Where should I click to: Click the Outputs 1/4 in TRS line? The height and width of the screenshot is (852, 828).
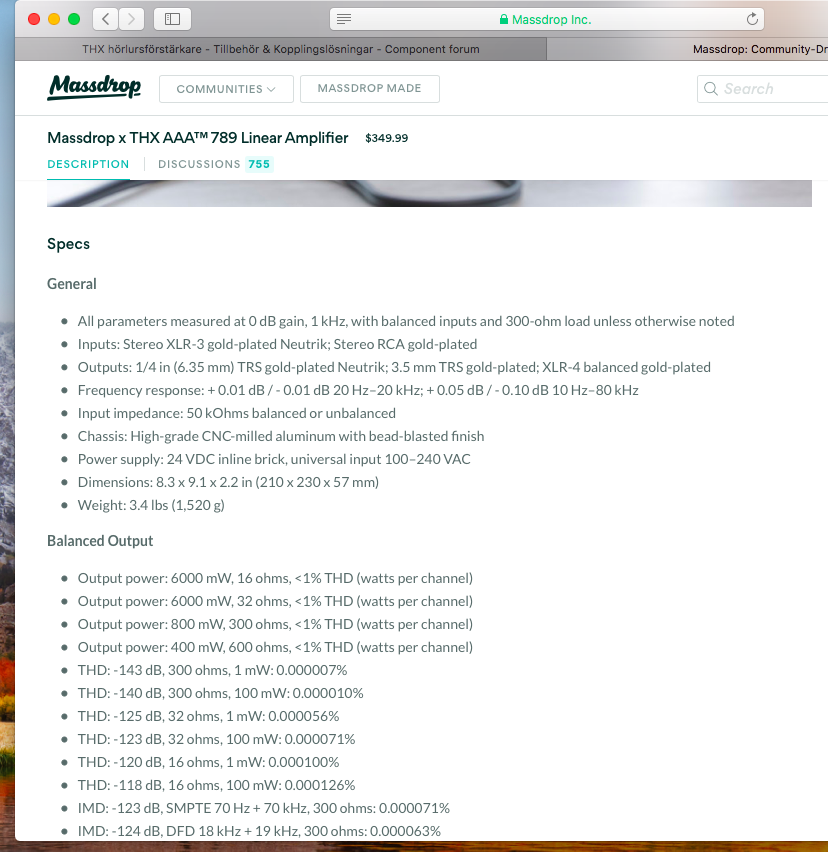coord(394,367)
